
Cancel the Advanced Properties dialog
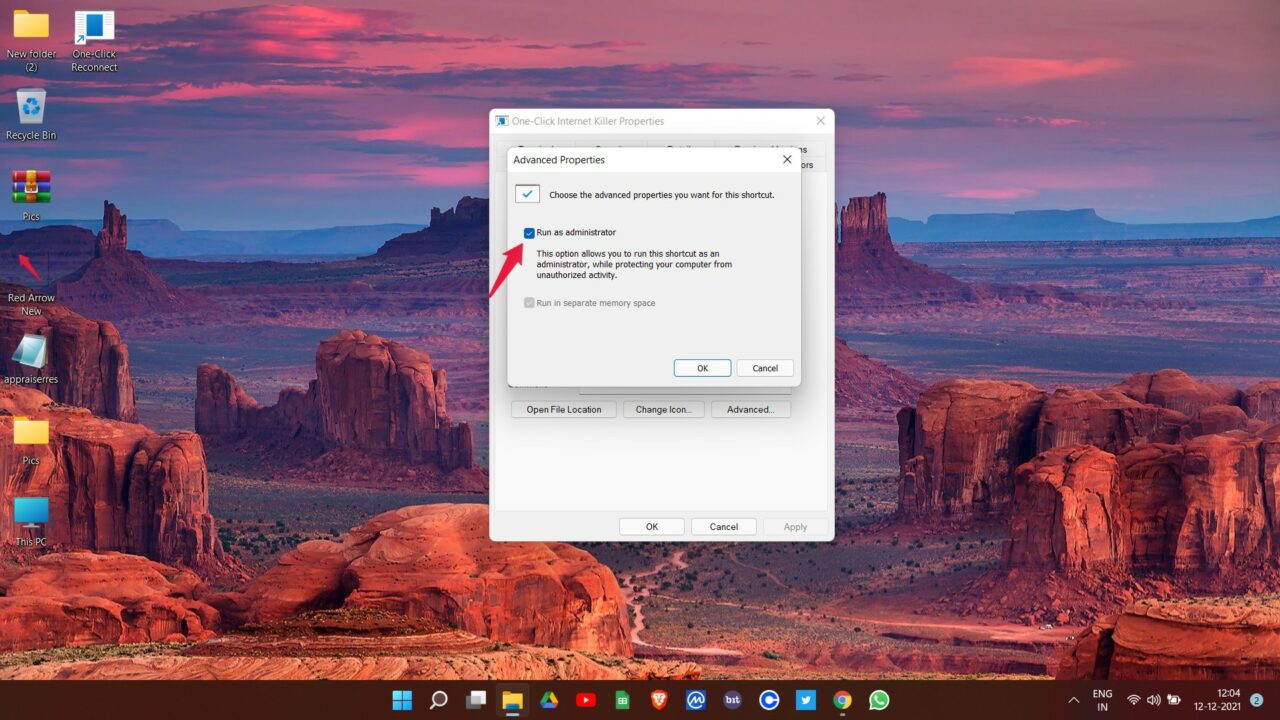[x=765, y=368]
